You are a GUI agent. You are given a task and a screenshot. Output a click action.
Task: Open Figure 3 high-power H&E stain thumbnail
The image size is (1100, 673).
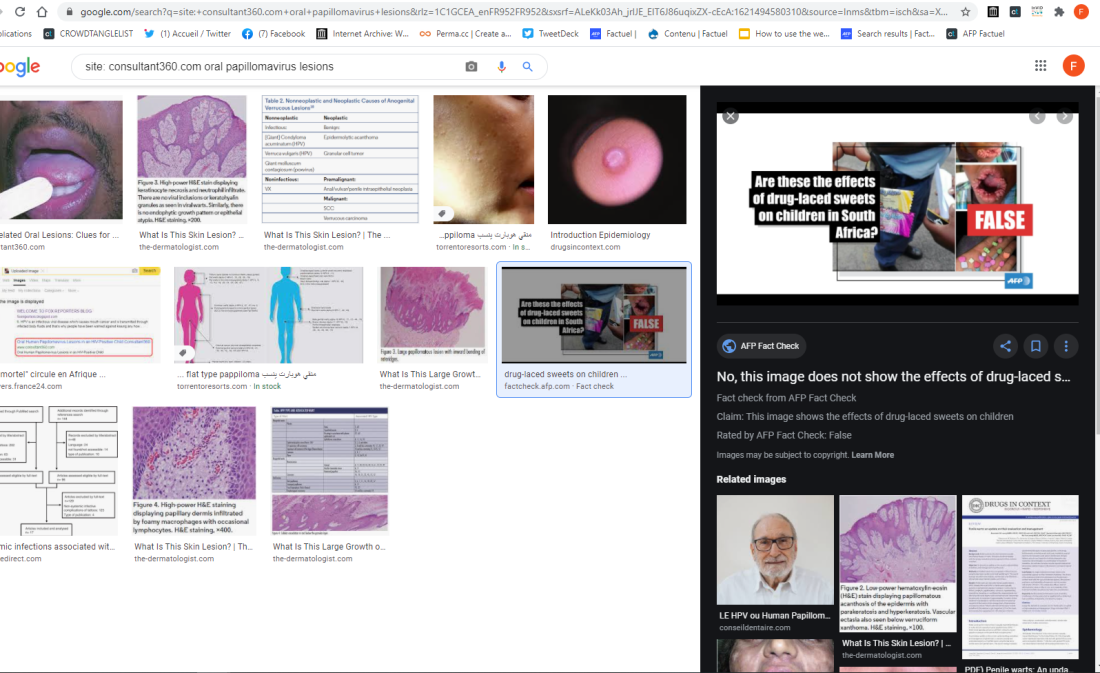[192, 160]
